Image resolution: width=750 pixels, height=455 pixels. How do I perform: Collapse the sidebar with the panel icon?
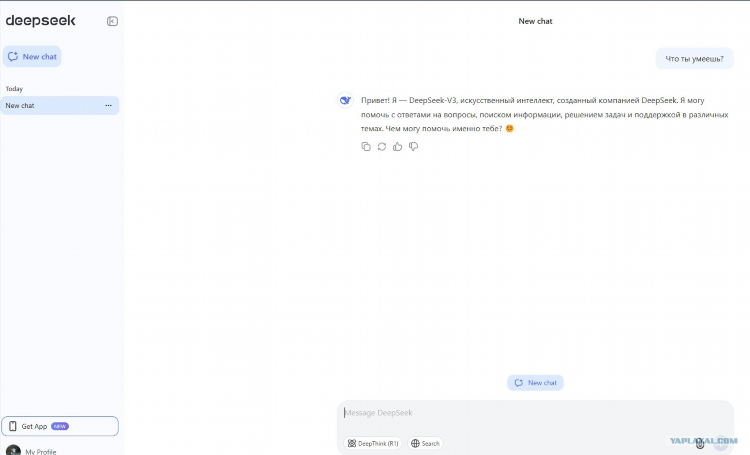(112, 21)
